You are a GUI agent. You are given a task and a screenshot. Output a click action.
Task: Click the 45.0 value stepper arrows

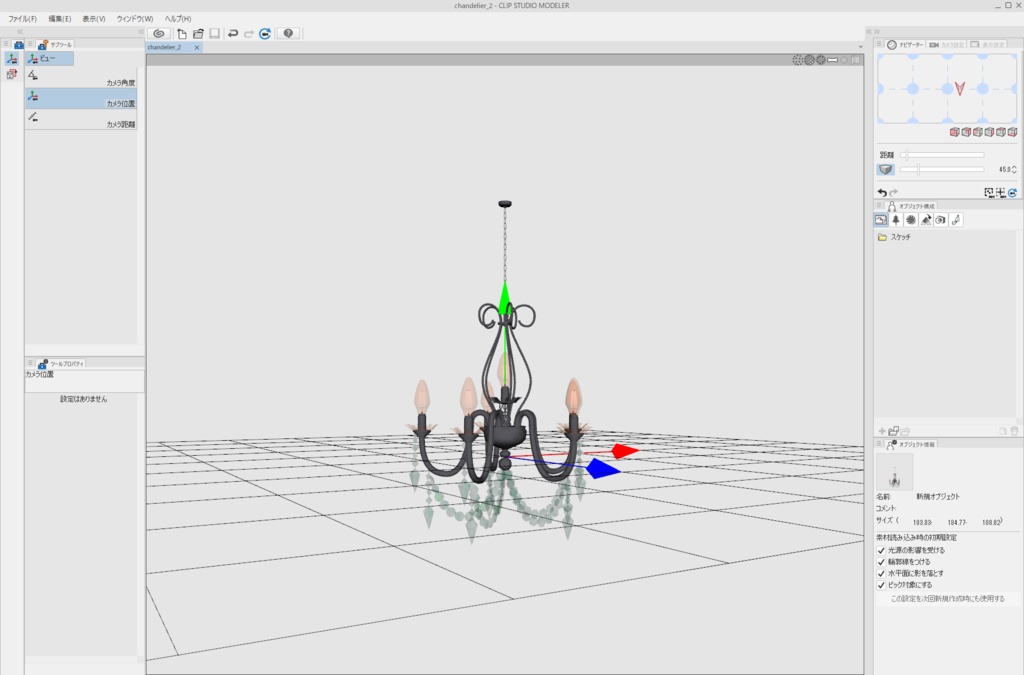pos(1014,167)
